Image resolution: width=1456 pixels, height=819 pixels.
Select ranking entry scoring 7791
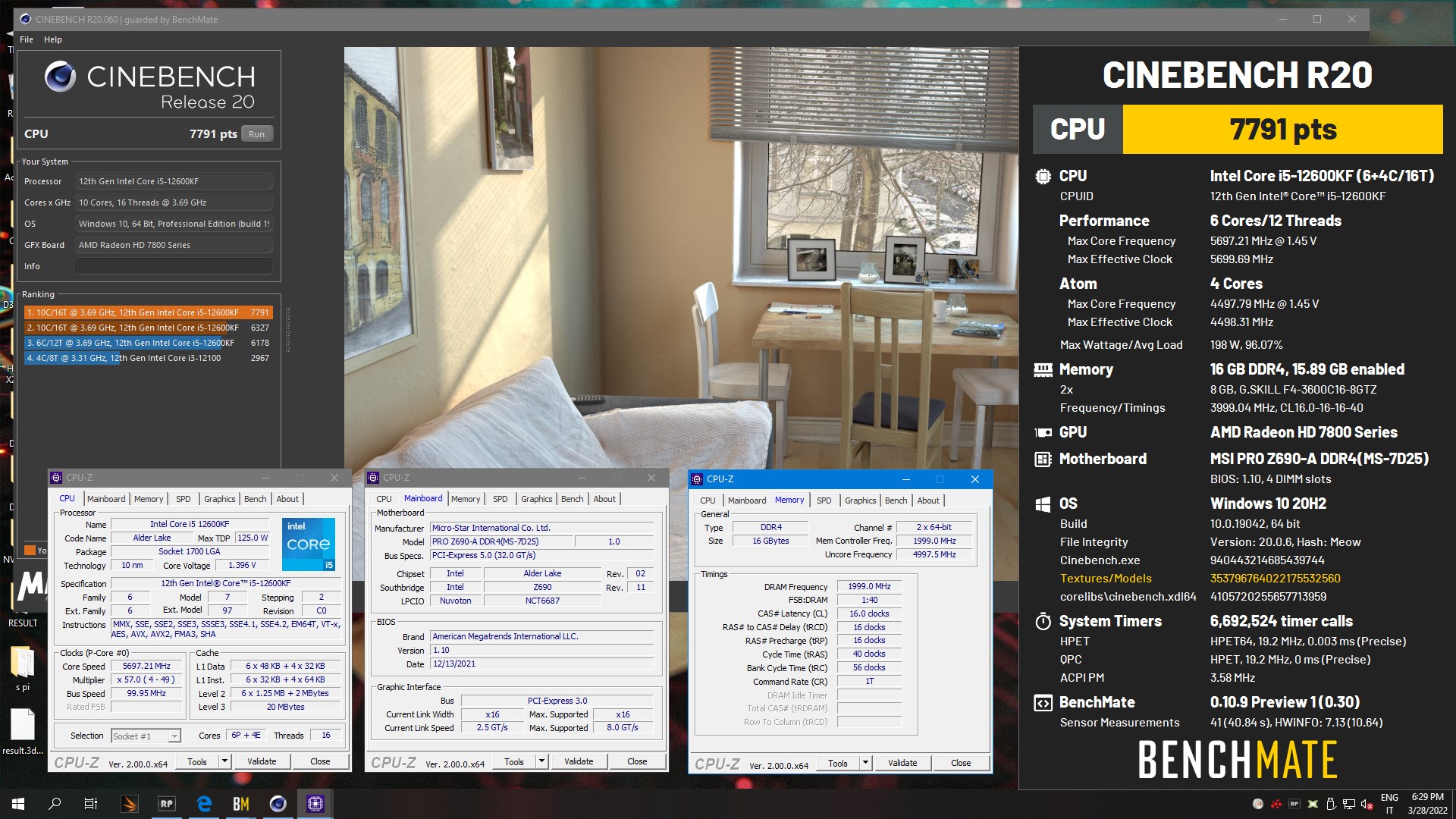[x=149, y=312]
